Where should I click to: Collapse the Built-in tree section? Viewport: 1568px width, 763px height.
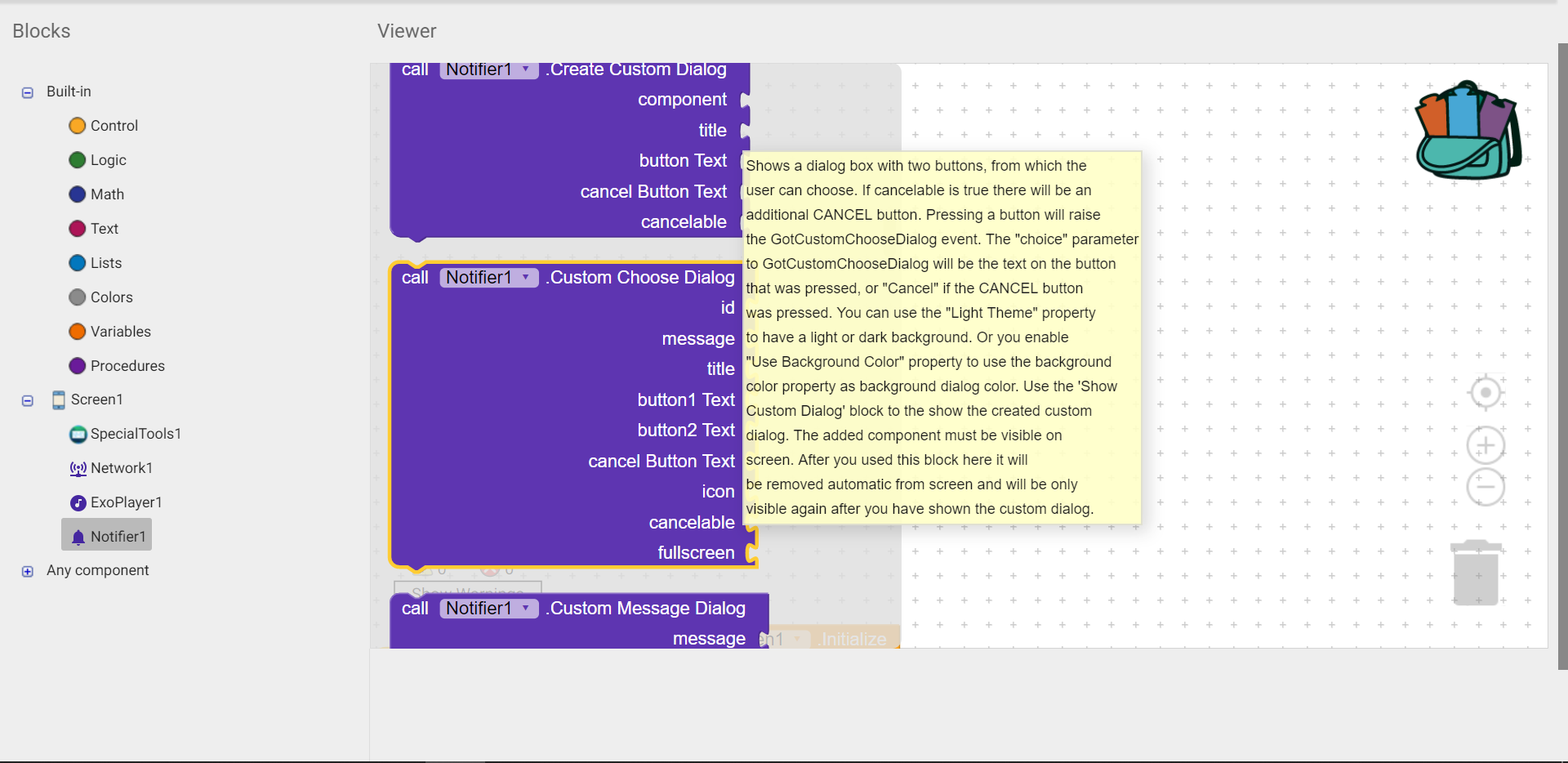[x=28, y=92]
